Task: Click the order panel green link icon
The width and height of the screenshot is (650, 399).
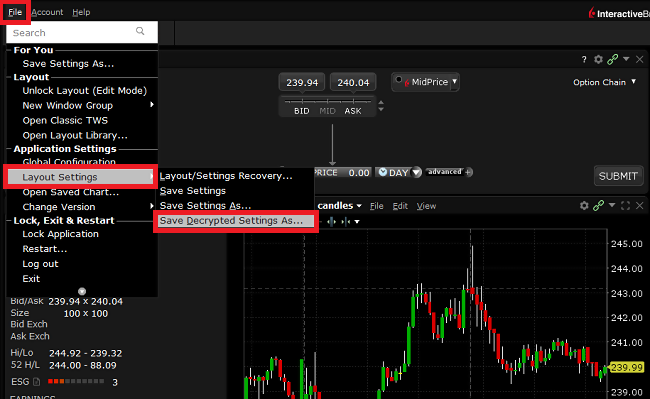Action: 612,59
